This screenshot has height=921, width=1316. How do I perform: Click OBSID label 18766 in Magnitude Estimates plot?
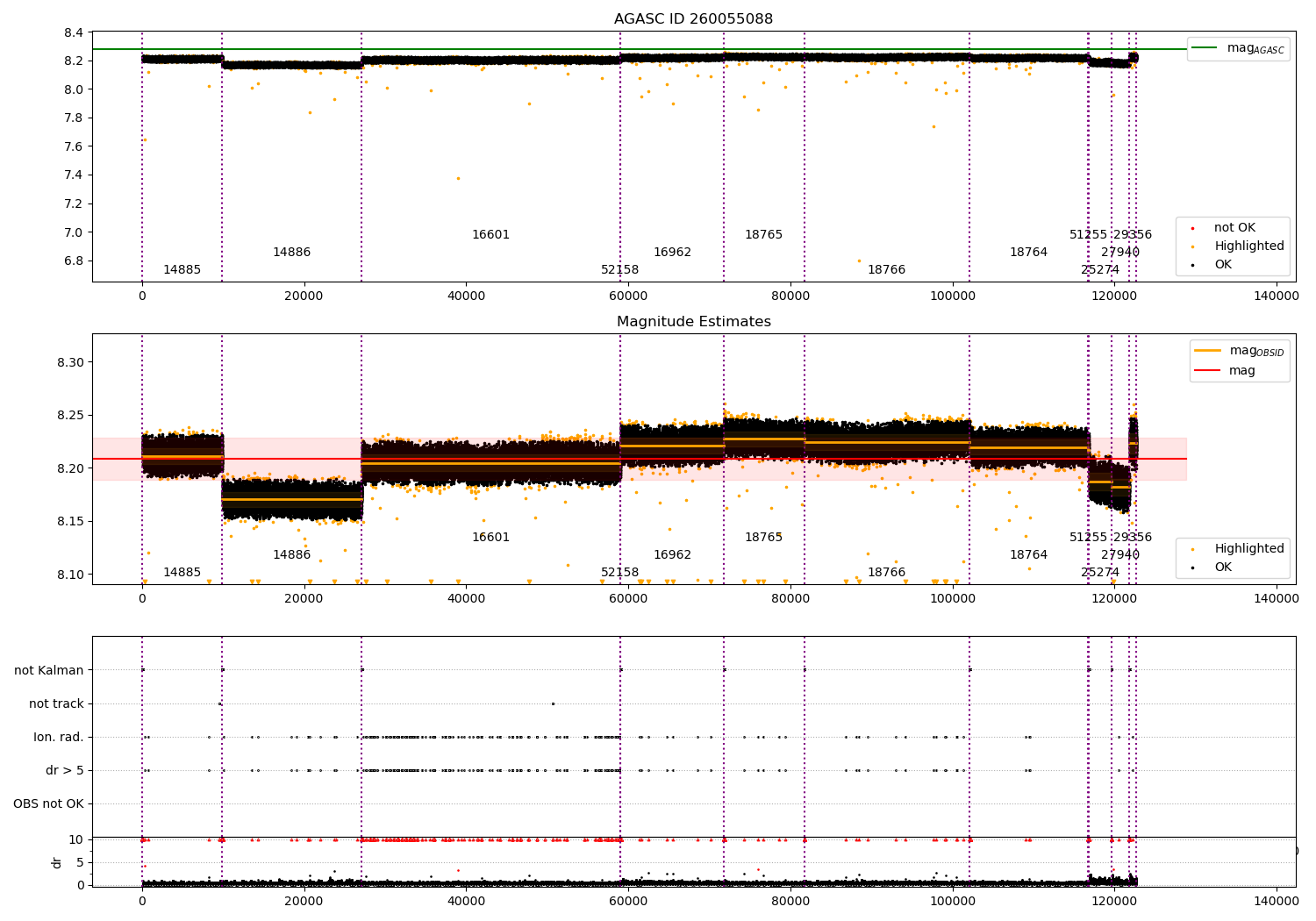coord(886,573)
